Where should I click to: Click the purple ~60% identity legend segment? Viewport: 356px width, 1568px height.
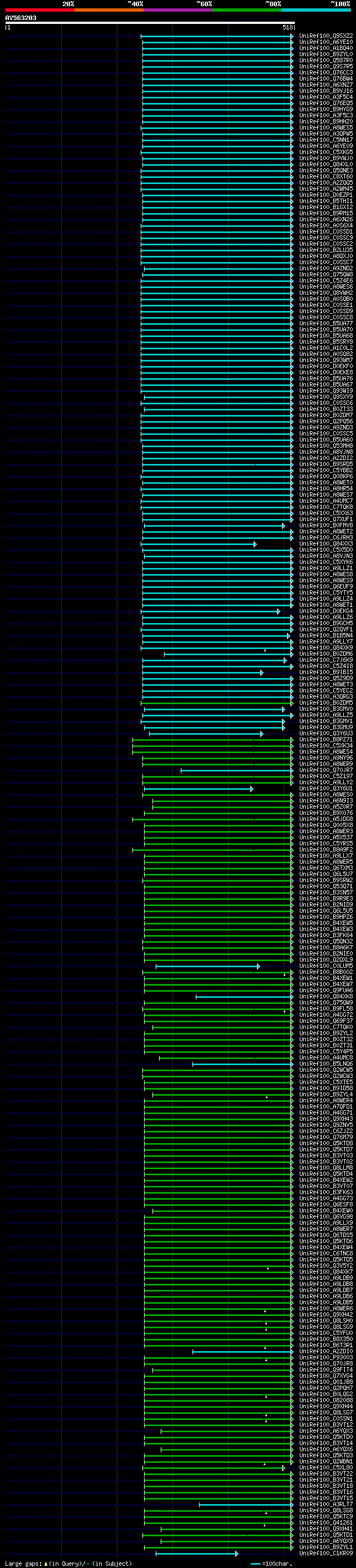point(179,10)
